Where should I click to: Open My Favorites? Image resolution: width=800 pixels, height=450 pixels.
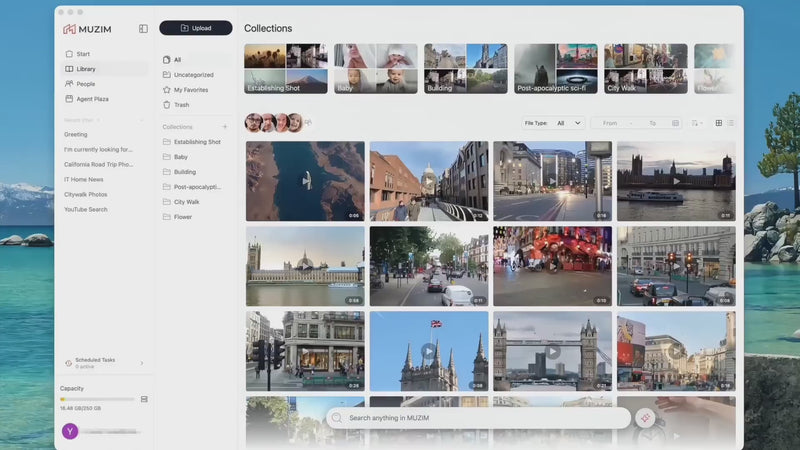(x=191, y=90)
